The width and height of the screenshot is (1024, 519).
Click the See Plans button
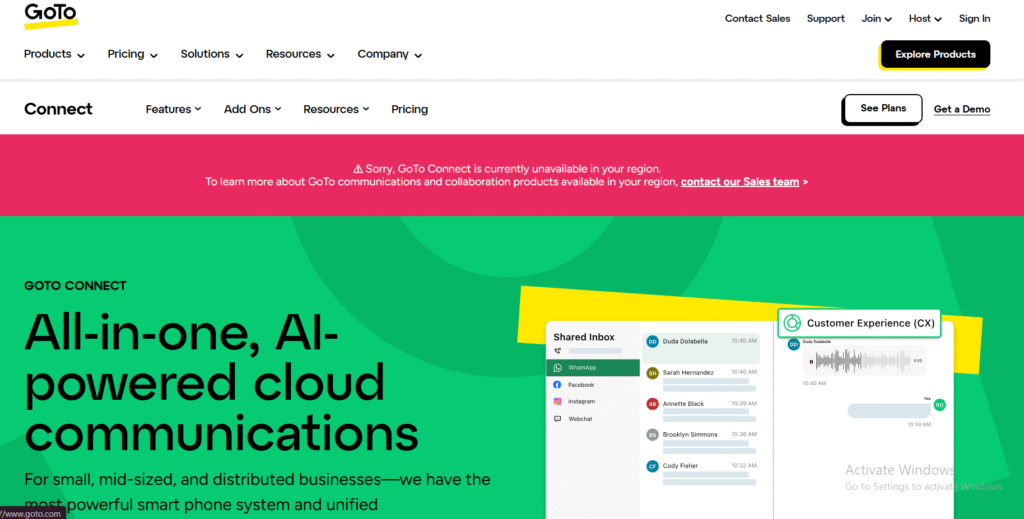click(x=882, y=109)
